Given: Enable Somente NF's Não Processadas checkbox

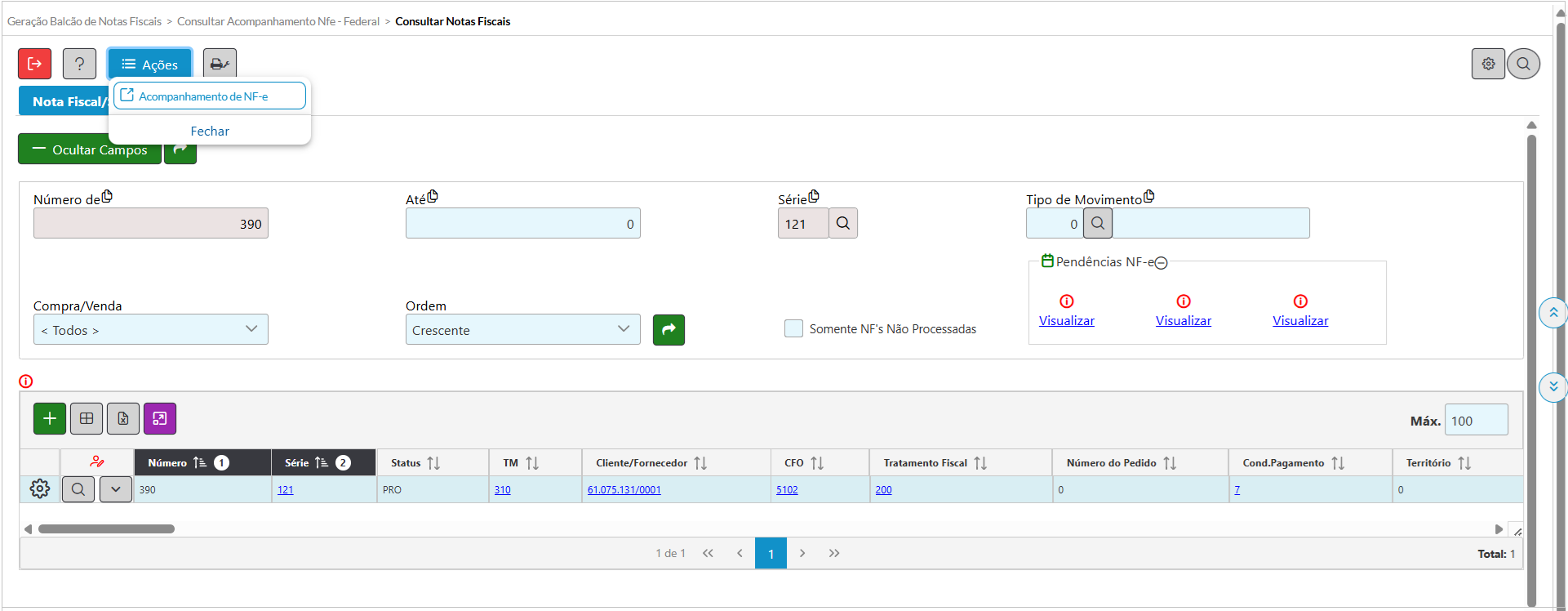Looking at the screenshot, I should pos(793,328).
